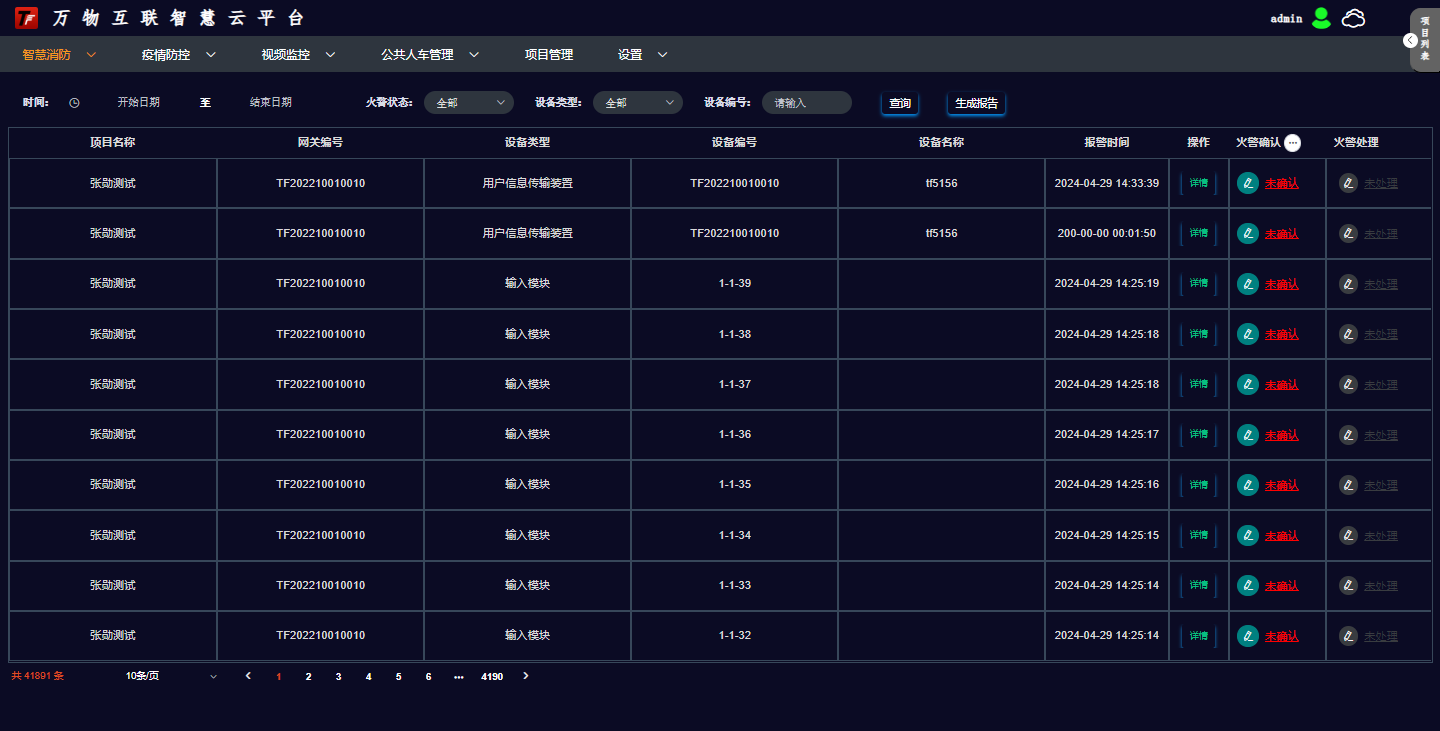Click gray handle icon for device 1-1-35
1440x731 pixels.
[1349, 485]
